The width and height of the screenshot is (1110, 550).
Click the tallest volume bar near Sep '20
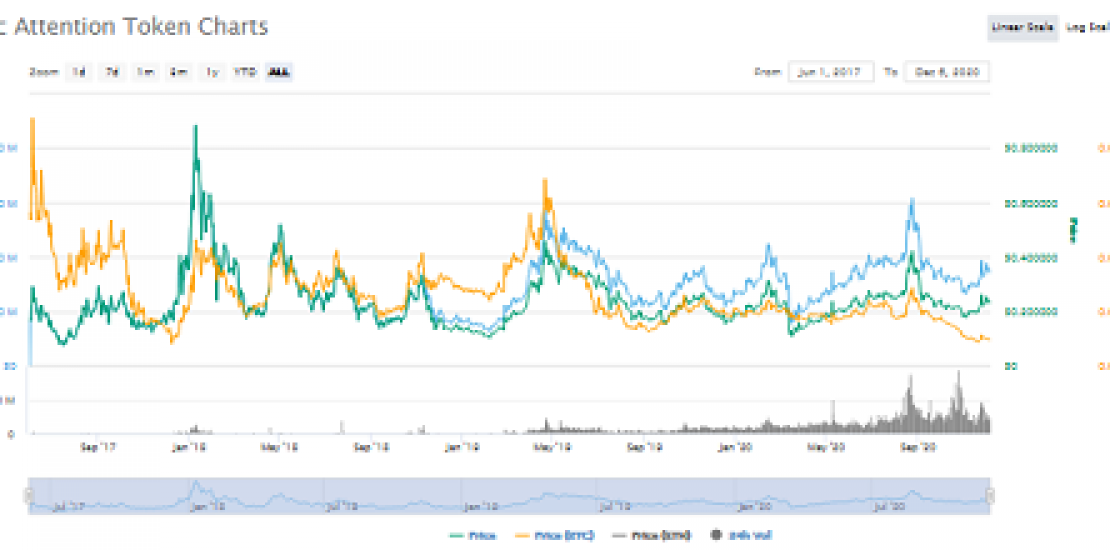pyautogui.click(x=959, y=375)
